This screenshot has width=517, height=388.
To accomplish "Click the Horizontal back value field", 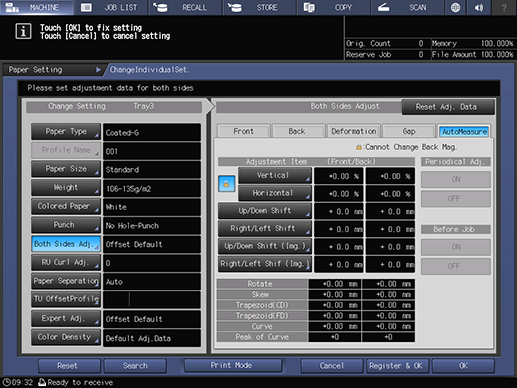I will coord(390,194).
